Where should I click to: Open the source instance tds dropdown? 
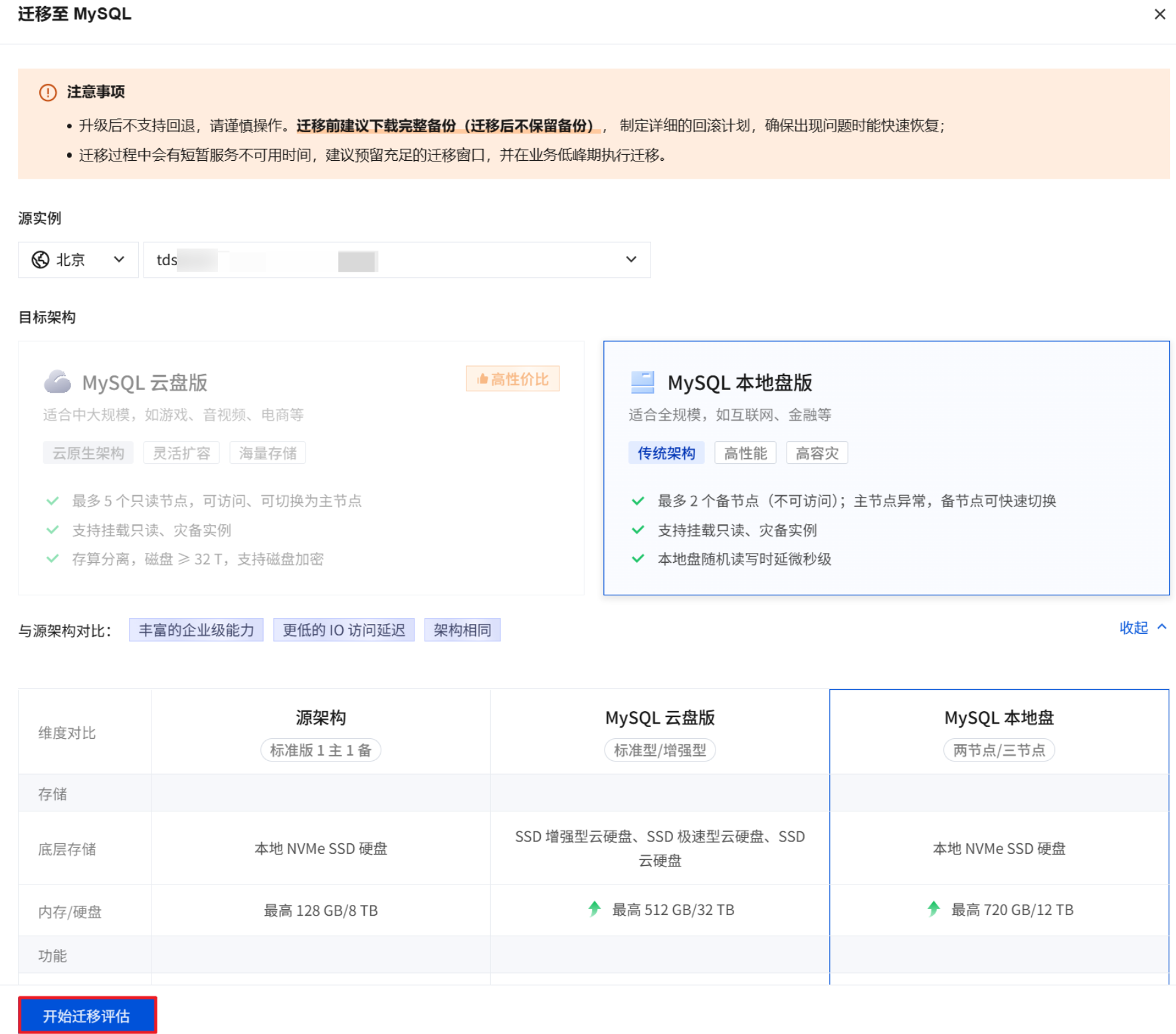(397, 260)
